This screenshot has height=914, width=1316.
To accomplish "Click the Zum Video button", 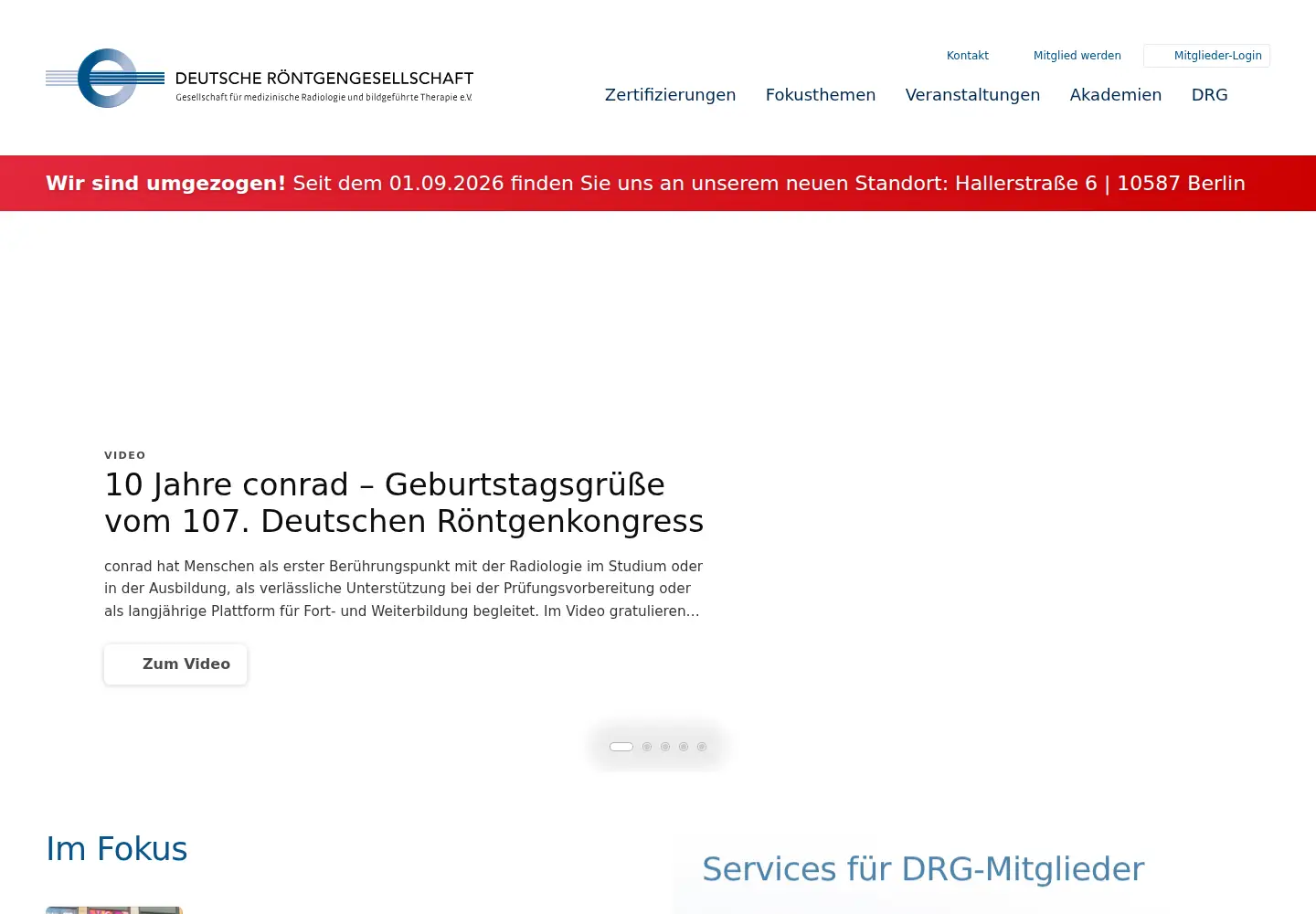I will pyautogui.click(x=175, y=664).
